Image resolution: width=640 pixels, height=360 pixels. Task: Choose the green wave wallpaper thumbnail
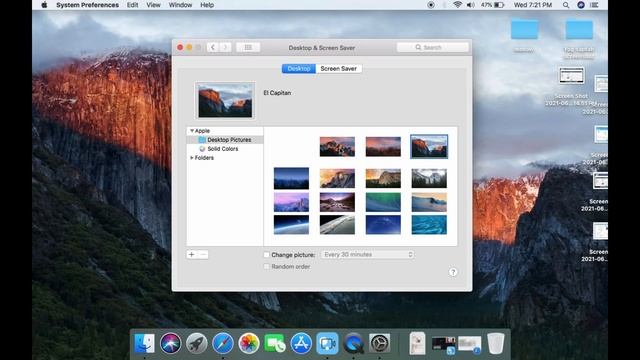pos(383,202)
